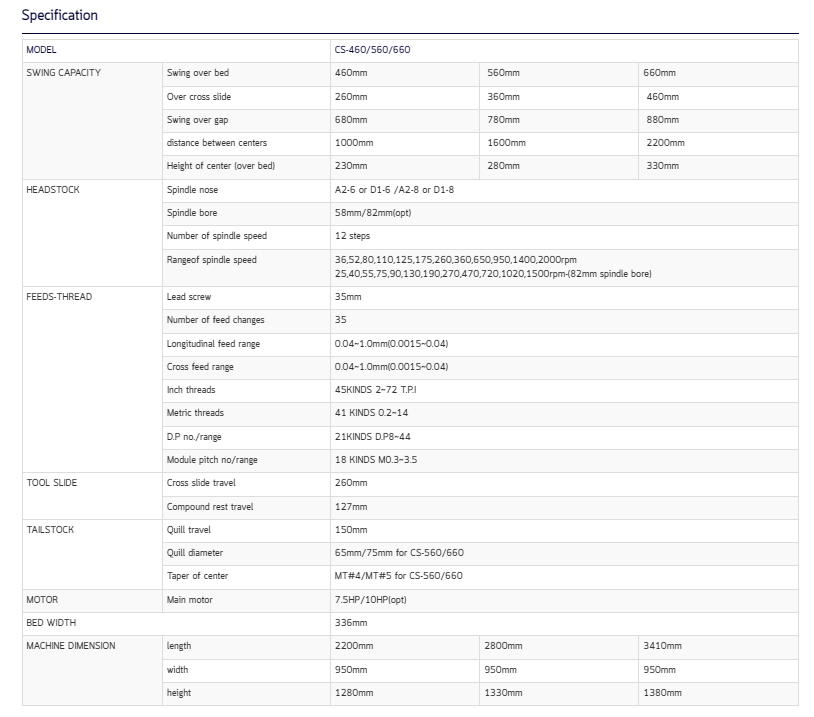Screen dimensions: 814x717
Task: Click the Main motor 7.5HP/10HP(opt) value
Action: (x=370, y=600)
